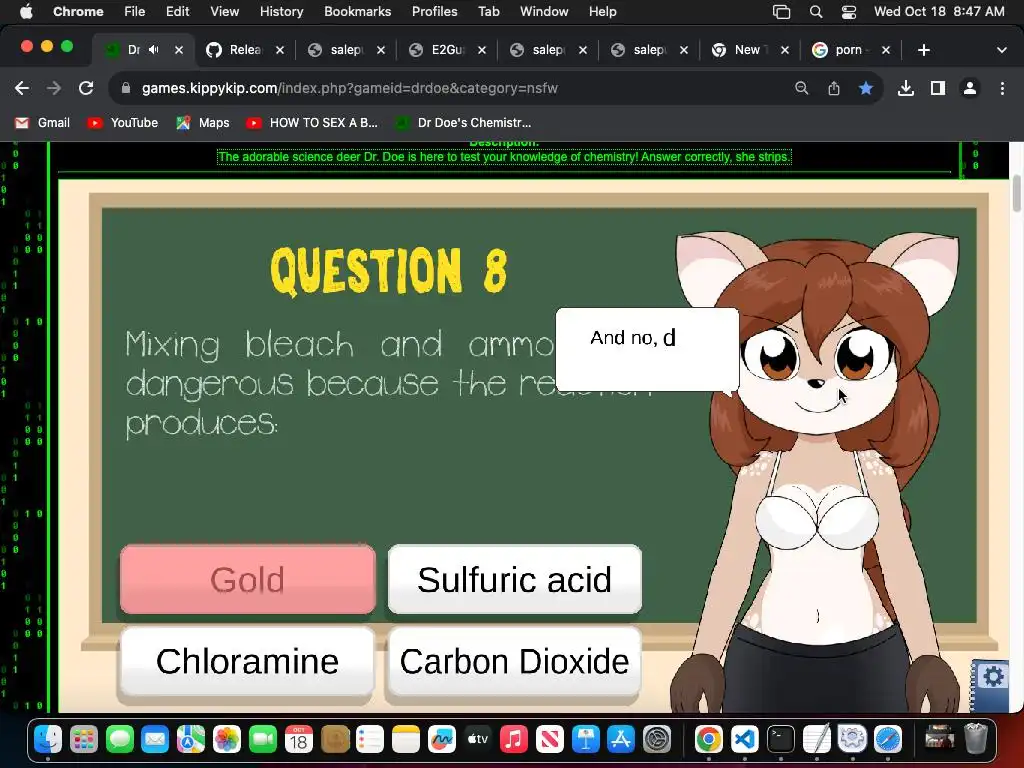Expand the tab search chevron
Image resolution: width=1024 pixels, height=768 pixels.
pyautogui.click(x=1002, y=50)
